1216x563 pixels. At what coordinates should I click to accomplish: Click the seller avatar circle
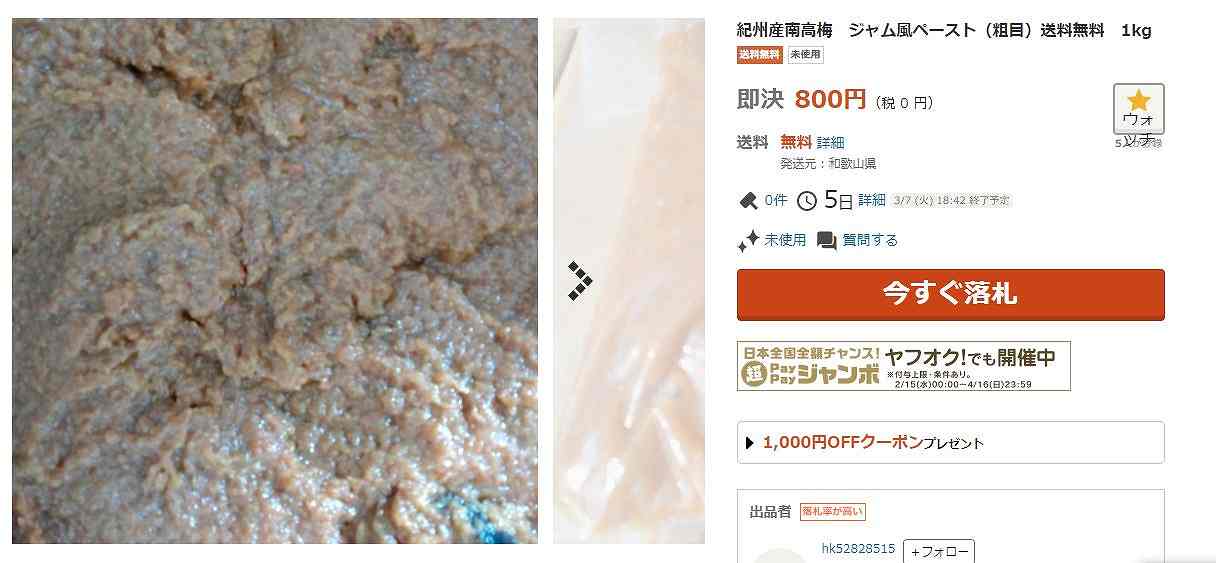point(779,556)
